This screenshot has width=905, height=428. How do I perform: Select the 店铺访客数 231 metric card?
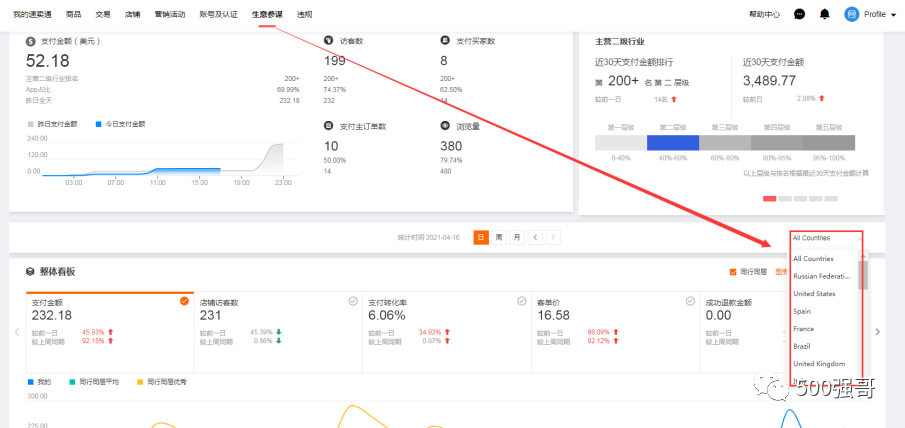pyautogui.click(x=278, y=332)
